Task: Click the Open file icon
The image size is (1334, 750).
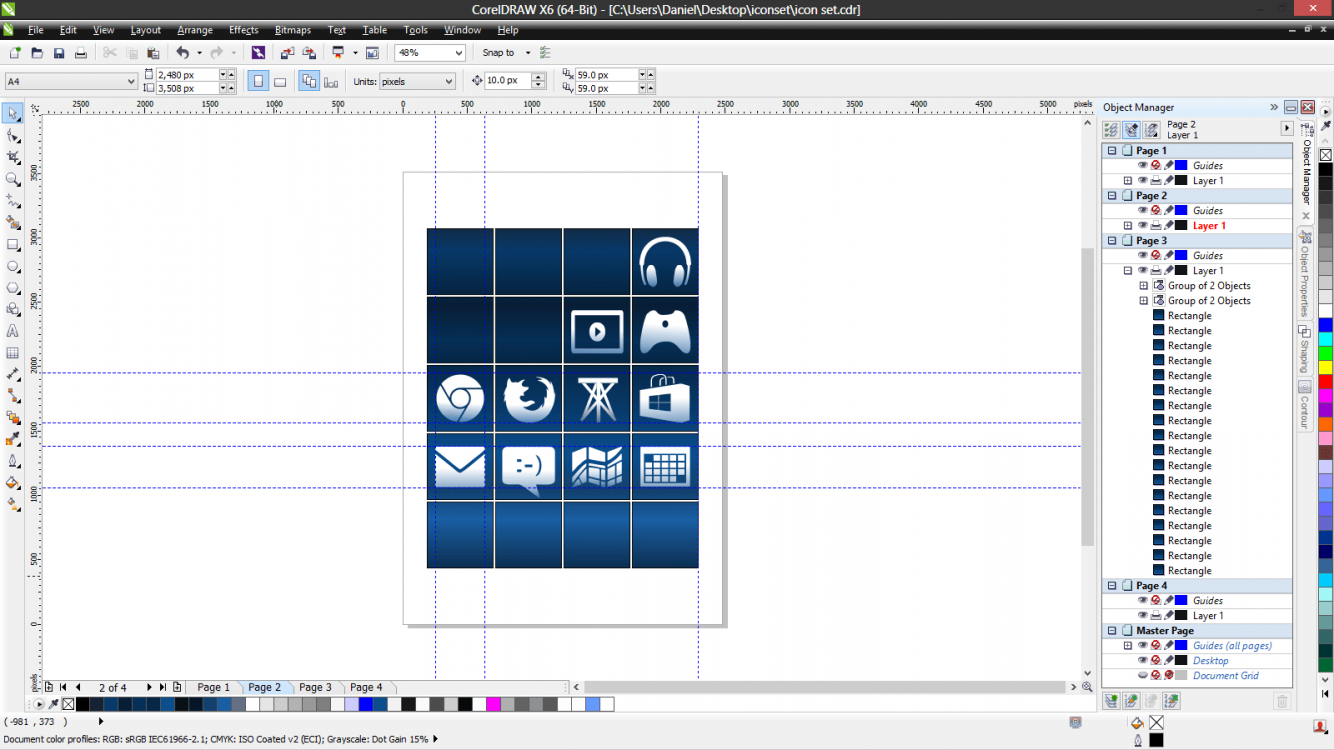Action: click(37, 53)
